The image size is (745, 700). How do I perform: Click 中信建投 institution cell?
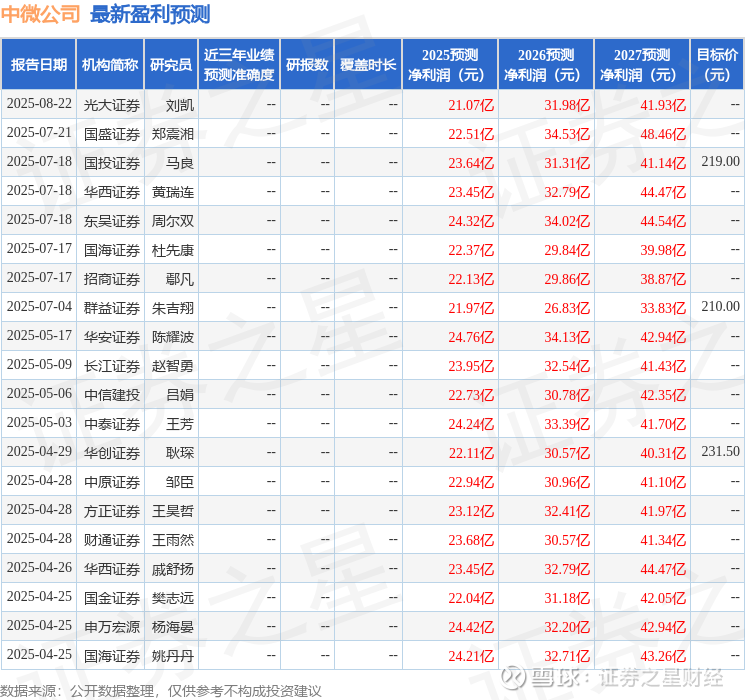pyautogui.click(x=112, y=395)
